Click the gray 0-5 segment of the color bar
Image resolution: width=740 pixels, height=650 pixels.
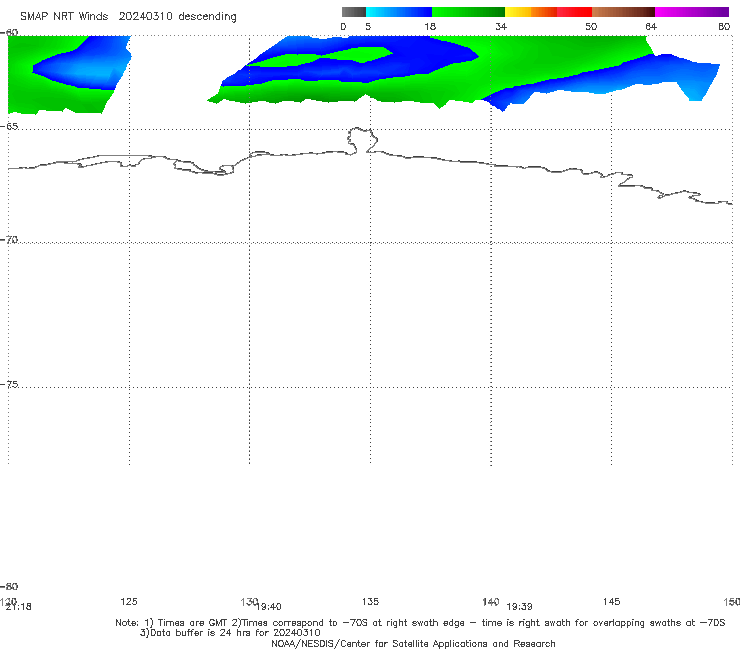(354, 12)
